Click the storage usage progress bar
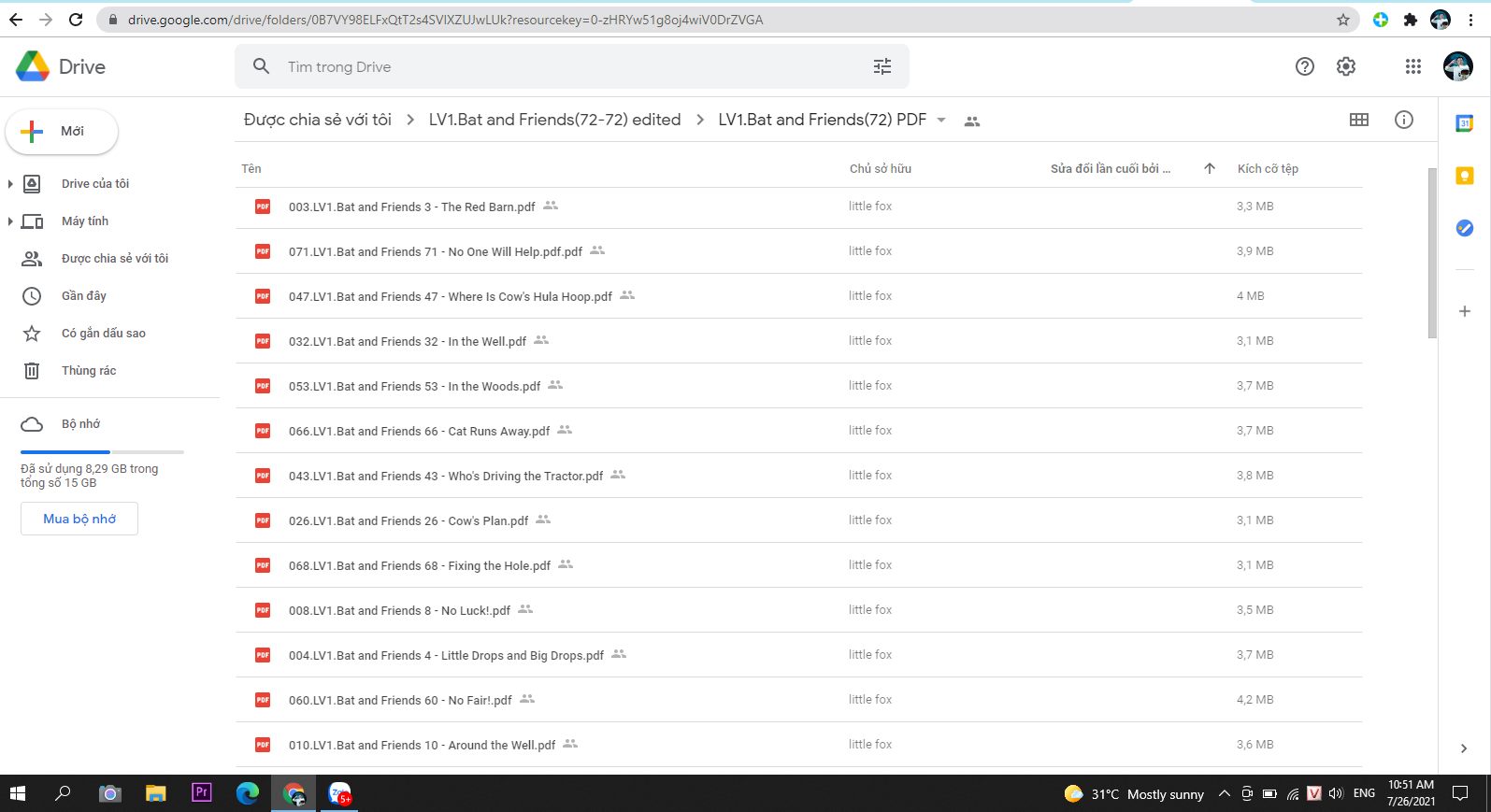The height and width of the screenshot is (812, 1491). click(x=102, y=452)
